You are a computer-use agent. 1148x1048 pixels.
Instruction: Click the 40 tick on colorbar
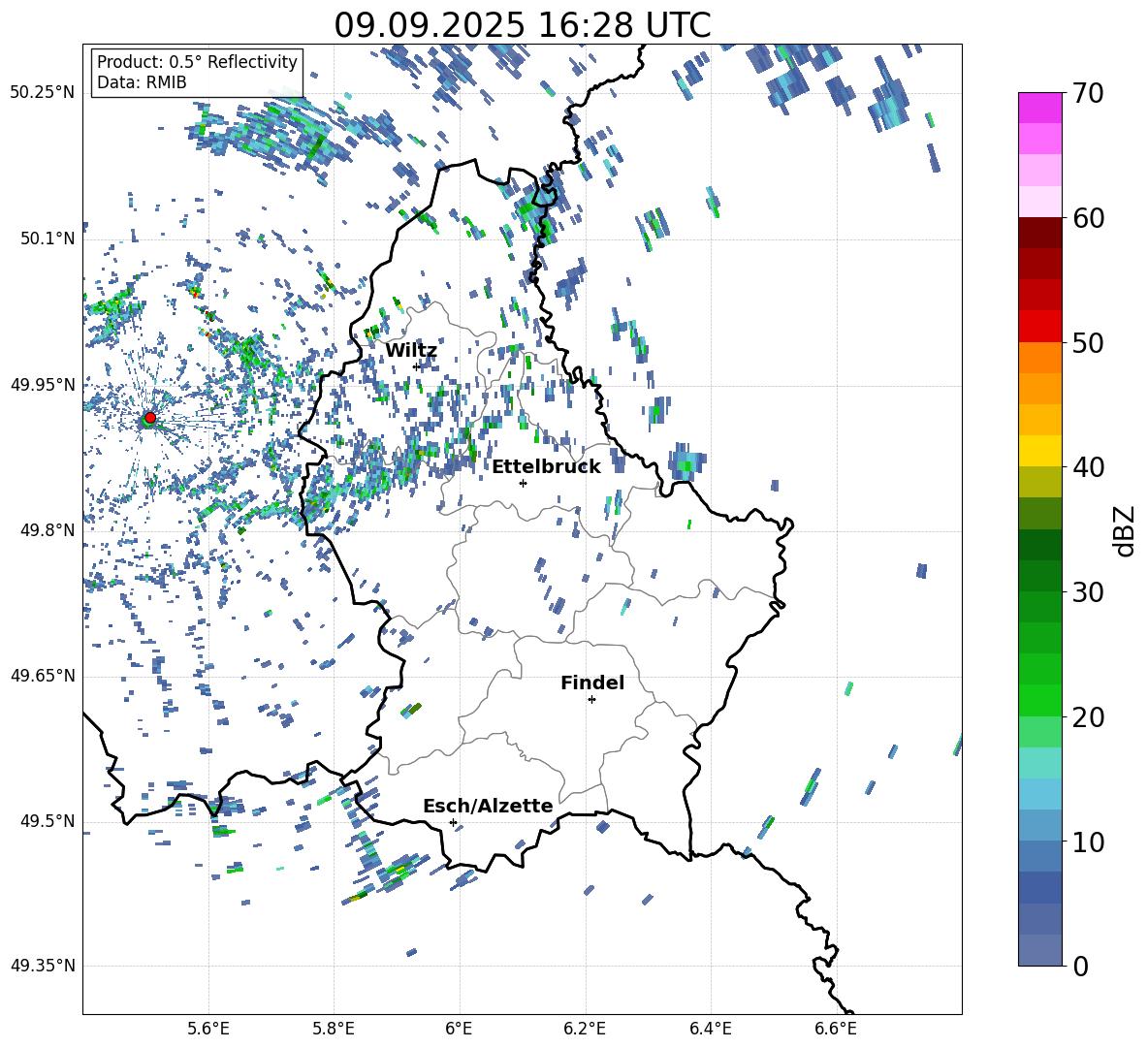(1088, 467)
